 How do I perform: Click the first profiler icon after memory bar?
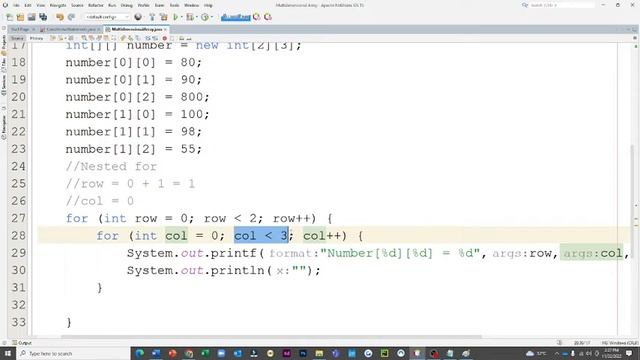(x=257, y=17)
